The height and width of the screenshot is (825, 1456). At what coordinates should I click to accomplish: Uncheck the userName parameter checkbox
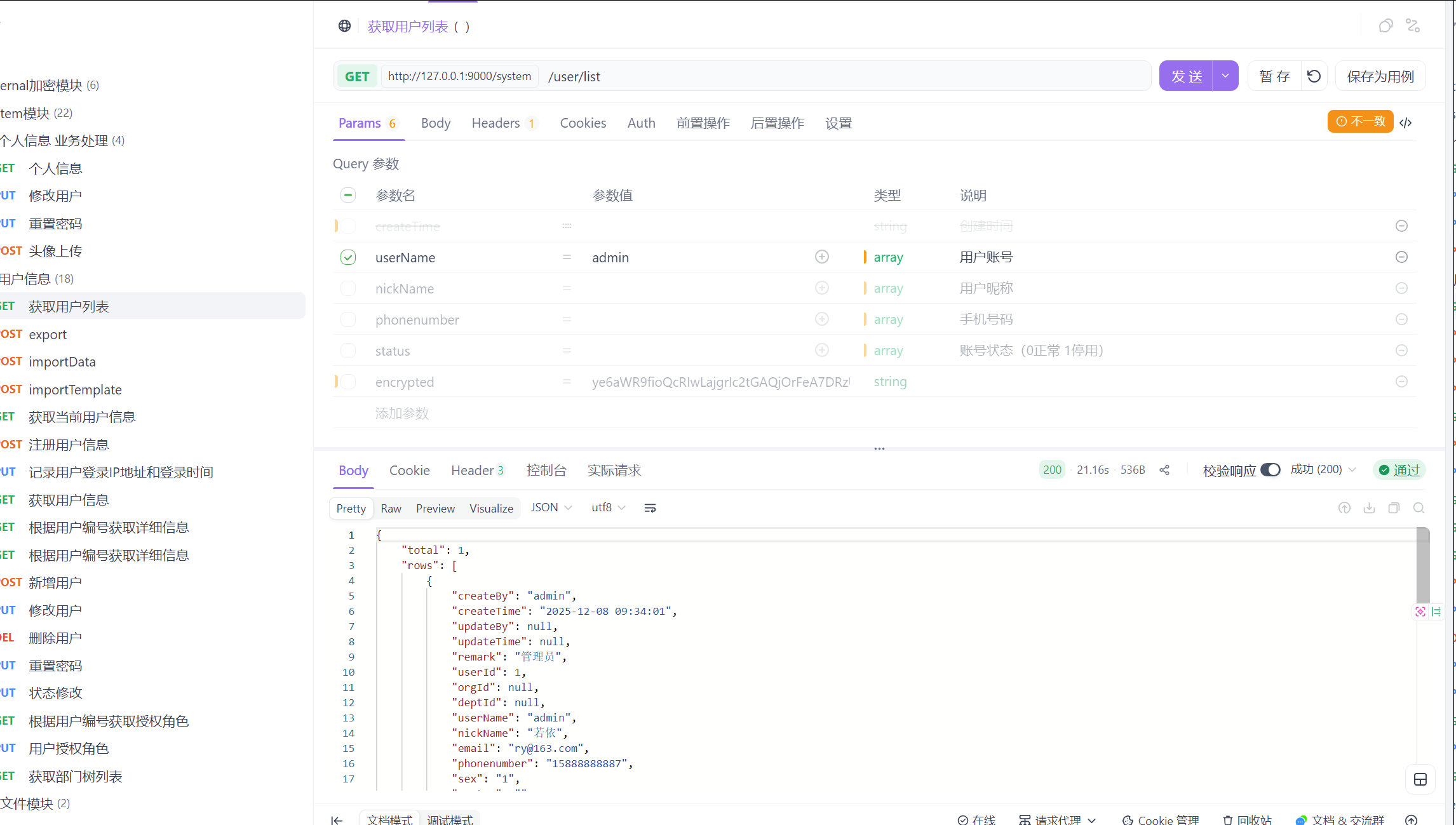point(348,257)
